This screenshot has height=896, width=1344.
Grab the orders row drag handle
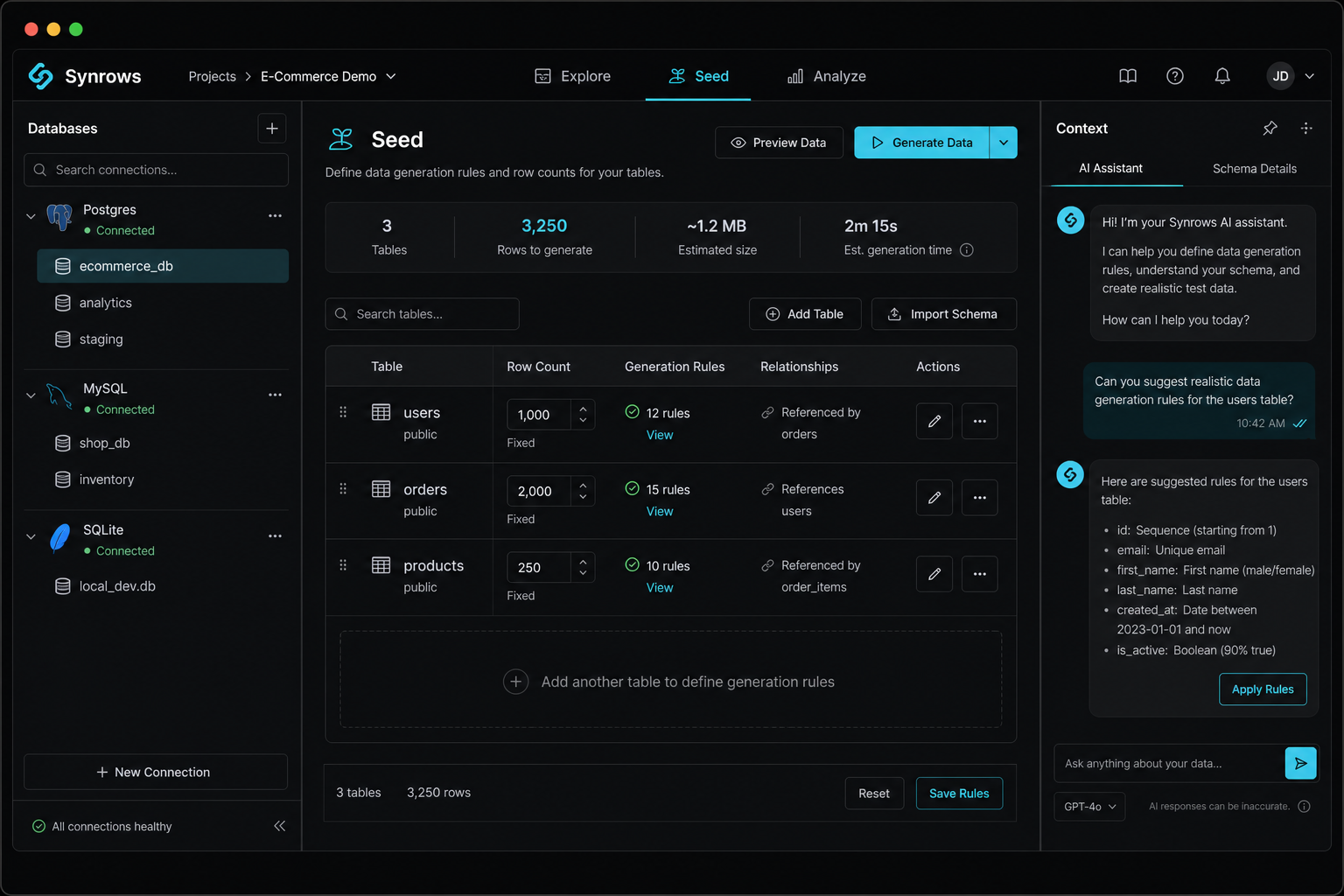coord(343,489)
